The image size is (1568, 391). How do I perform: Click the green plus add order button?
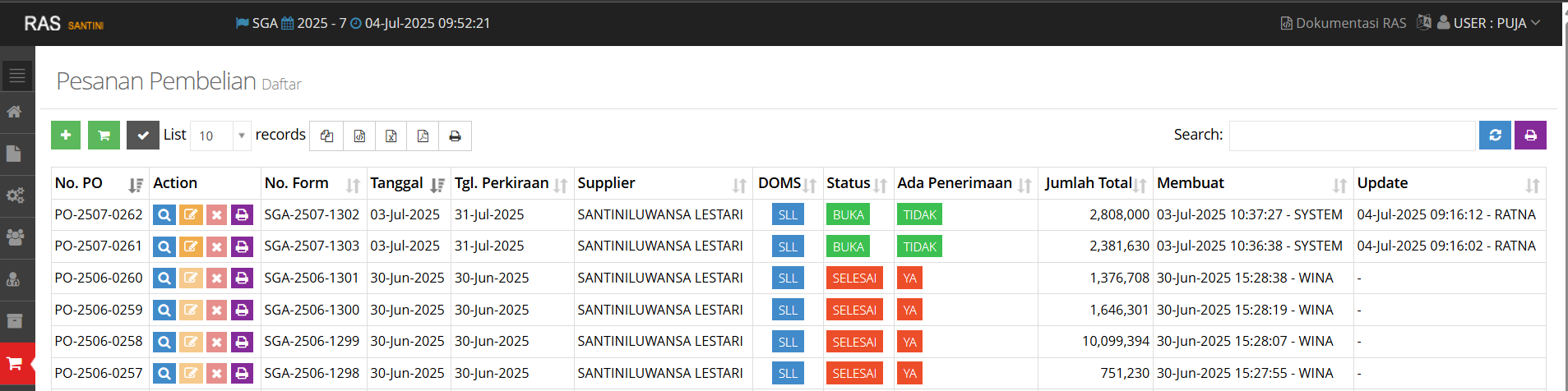click(66, 136)
